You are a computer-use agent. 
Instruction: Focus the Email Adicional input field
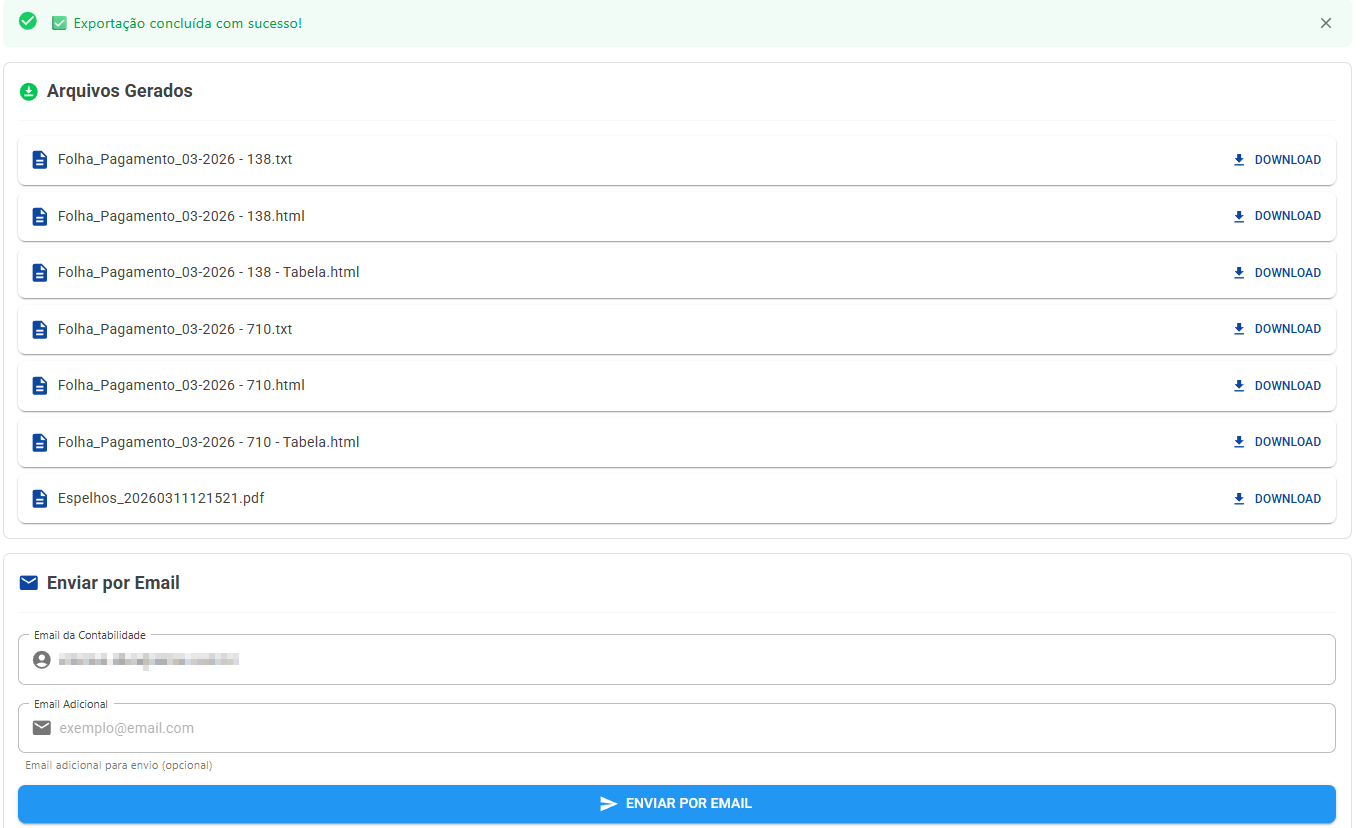click(677, 728)
